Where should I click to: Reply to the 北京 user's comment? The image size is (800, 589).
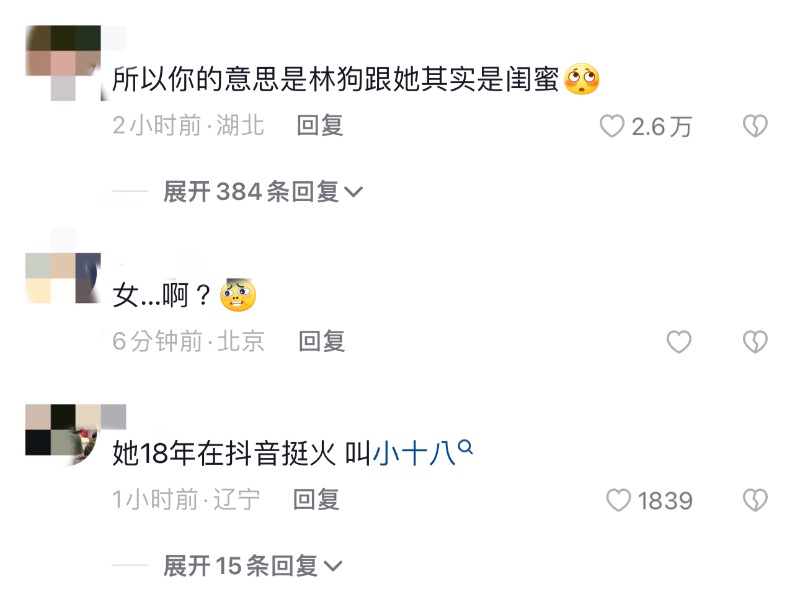click(321, 341)
